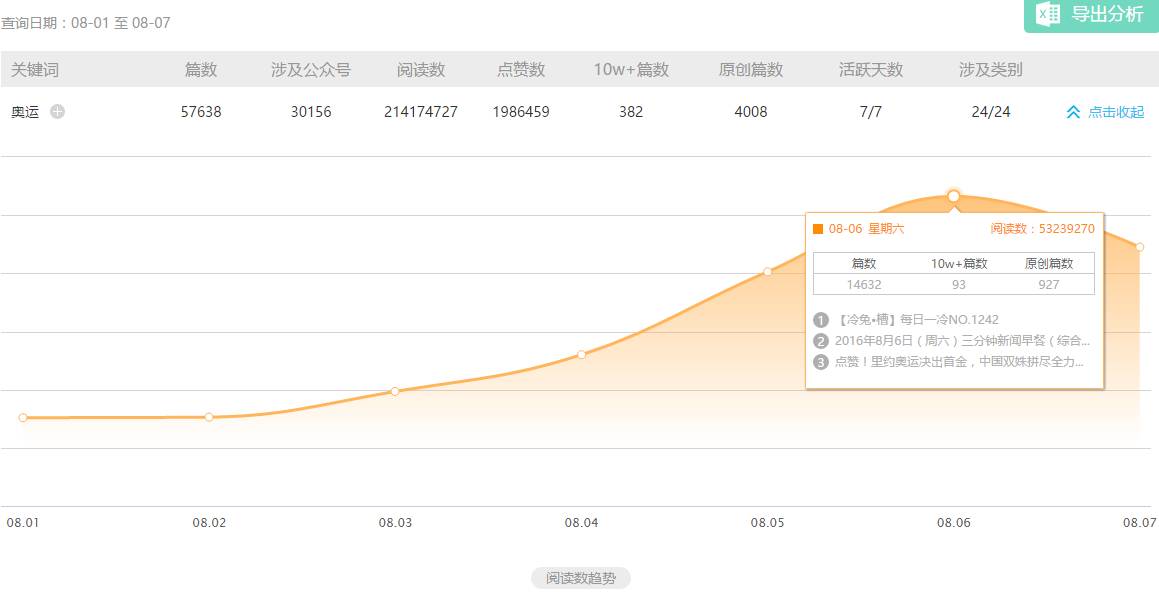Click the double-chevron collapse icon
Screen dimensions: 1159x593
[1073, 113]
